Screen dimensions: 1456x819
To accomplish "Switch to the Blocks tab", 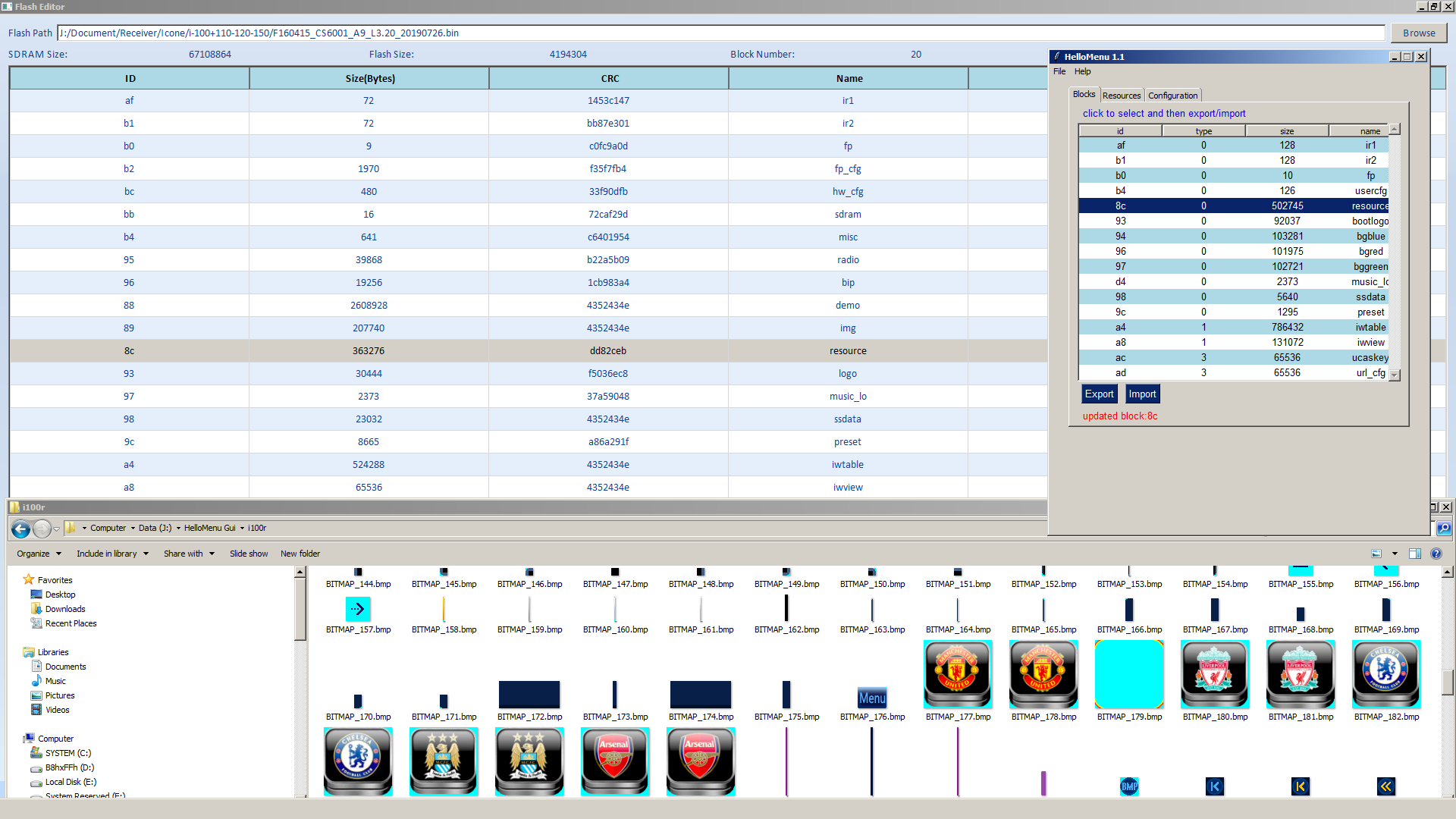I will tap(1084, 94).
